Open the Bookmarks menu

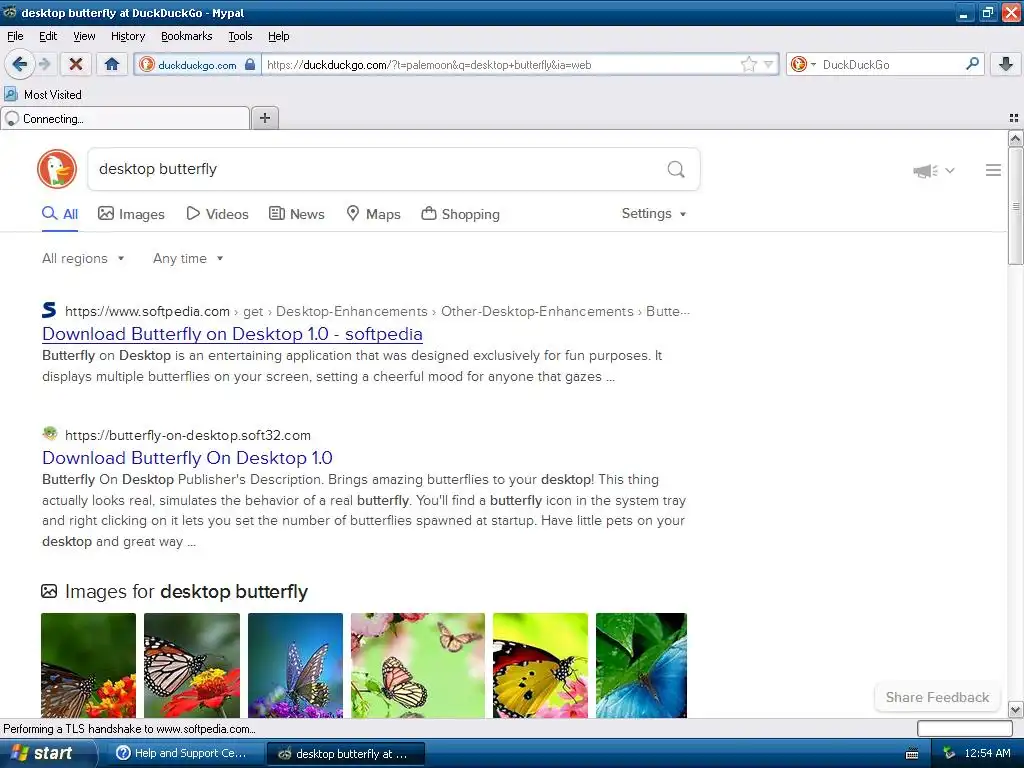[186, 37]
